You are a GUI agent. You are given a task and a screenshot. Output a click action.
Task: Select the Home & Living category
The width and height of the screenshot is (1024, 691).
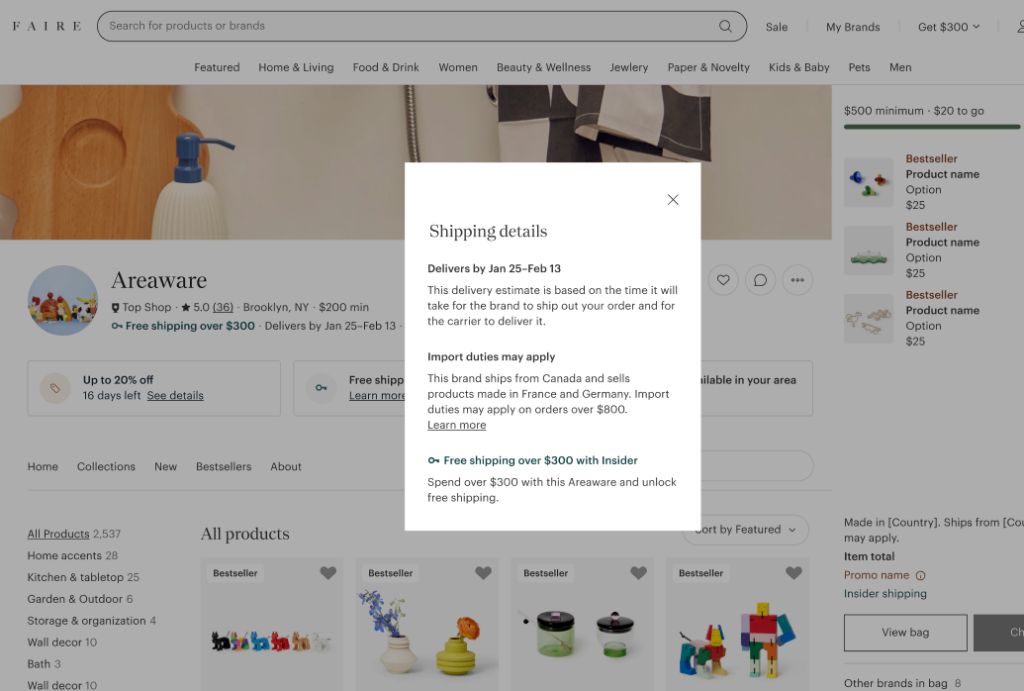click(x=296, y=67)
